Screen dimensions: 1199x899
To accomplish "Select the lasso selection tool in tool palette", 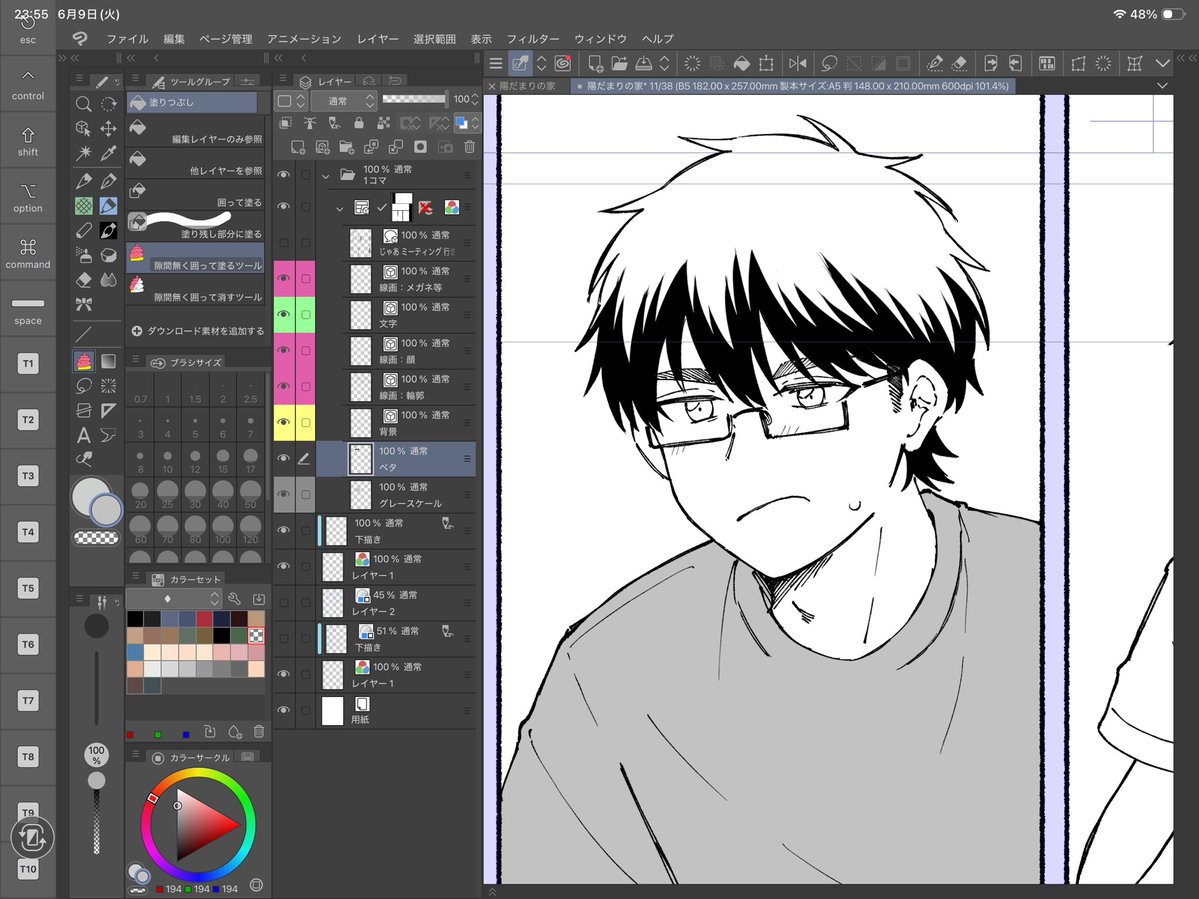I will point(83,385).
